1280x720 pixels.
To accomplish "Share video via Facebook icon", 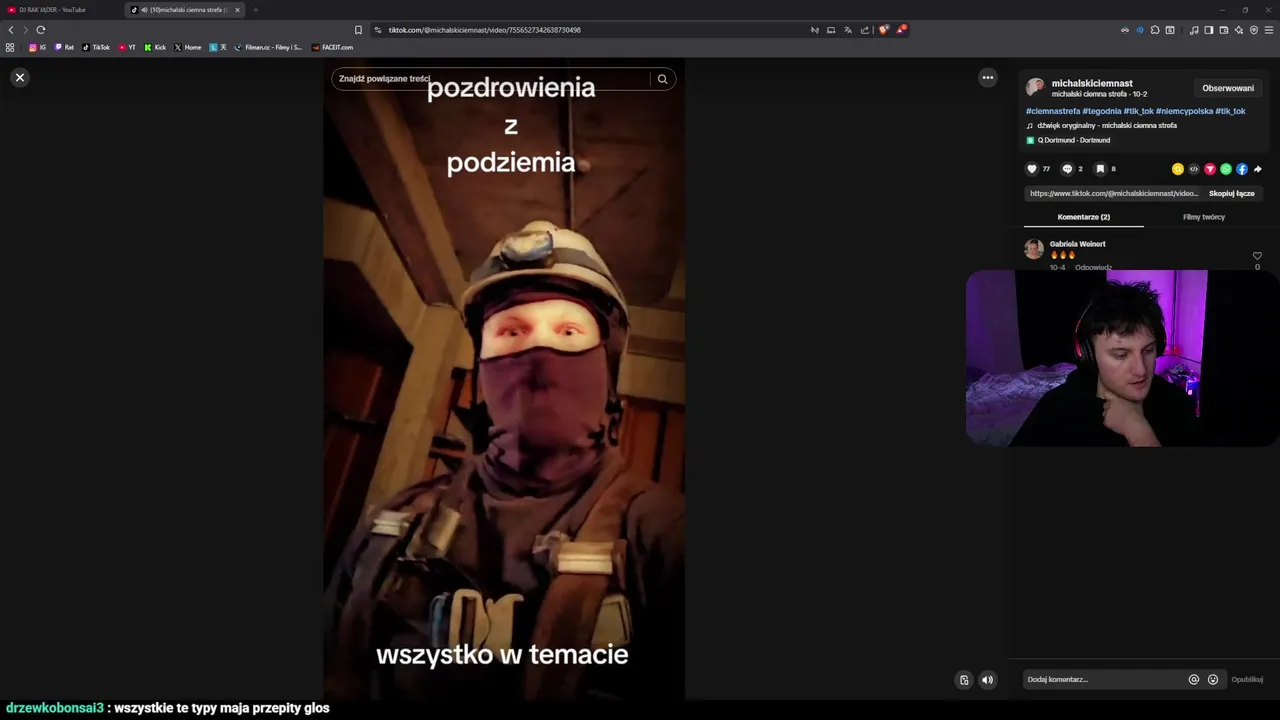I will (1242, 169).
